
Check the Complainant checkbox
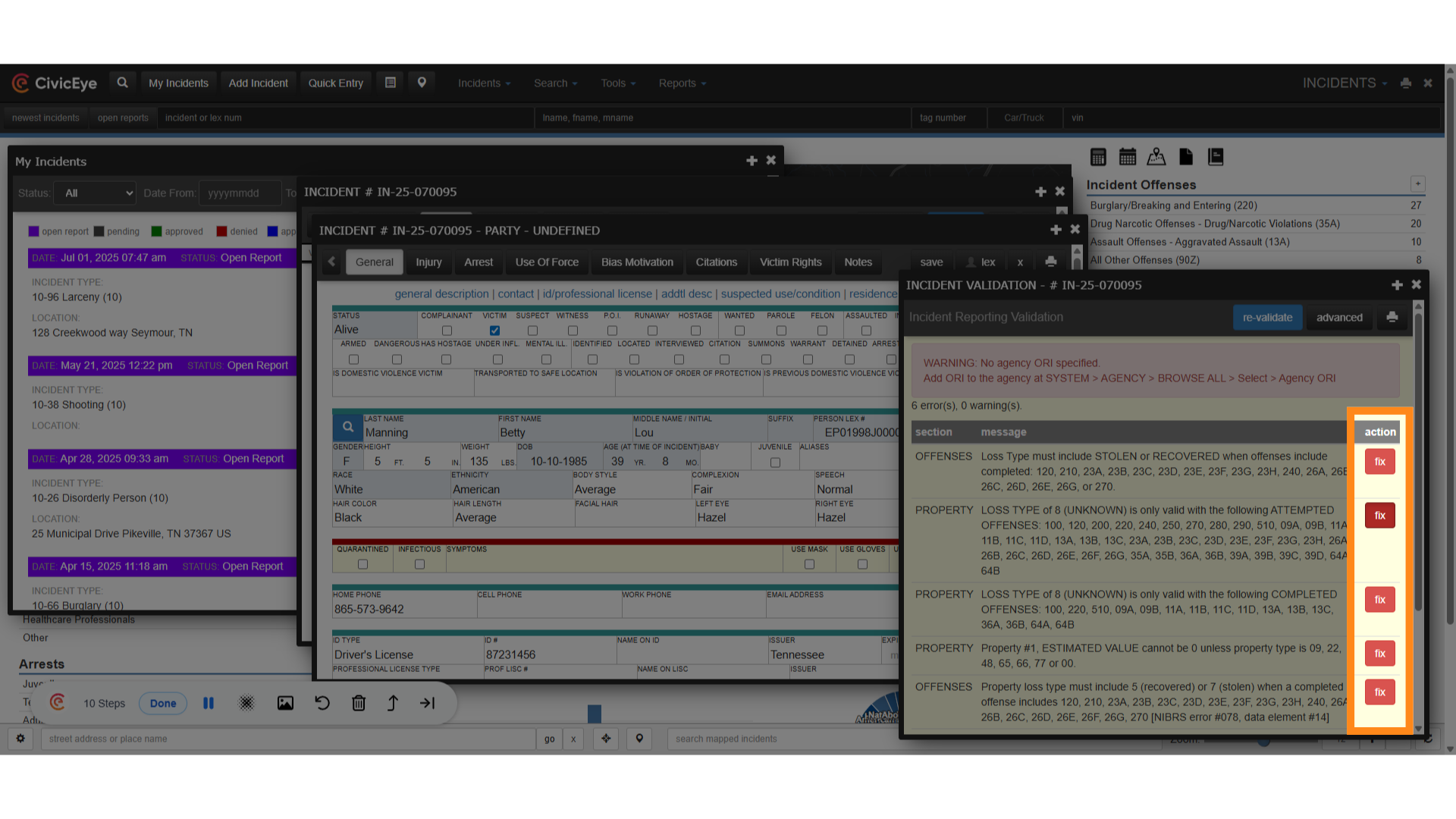(x=447, y=331)
